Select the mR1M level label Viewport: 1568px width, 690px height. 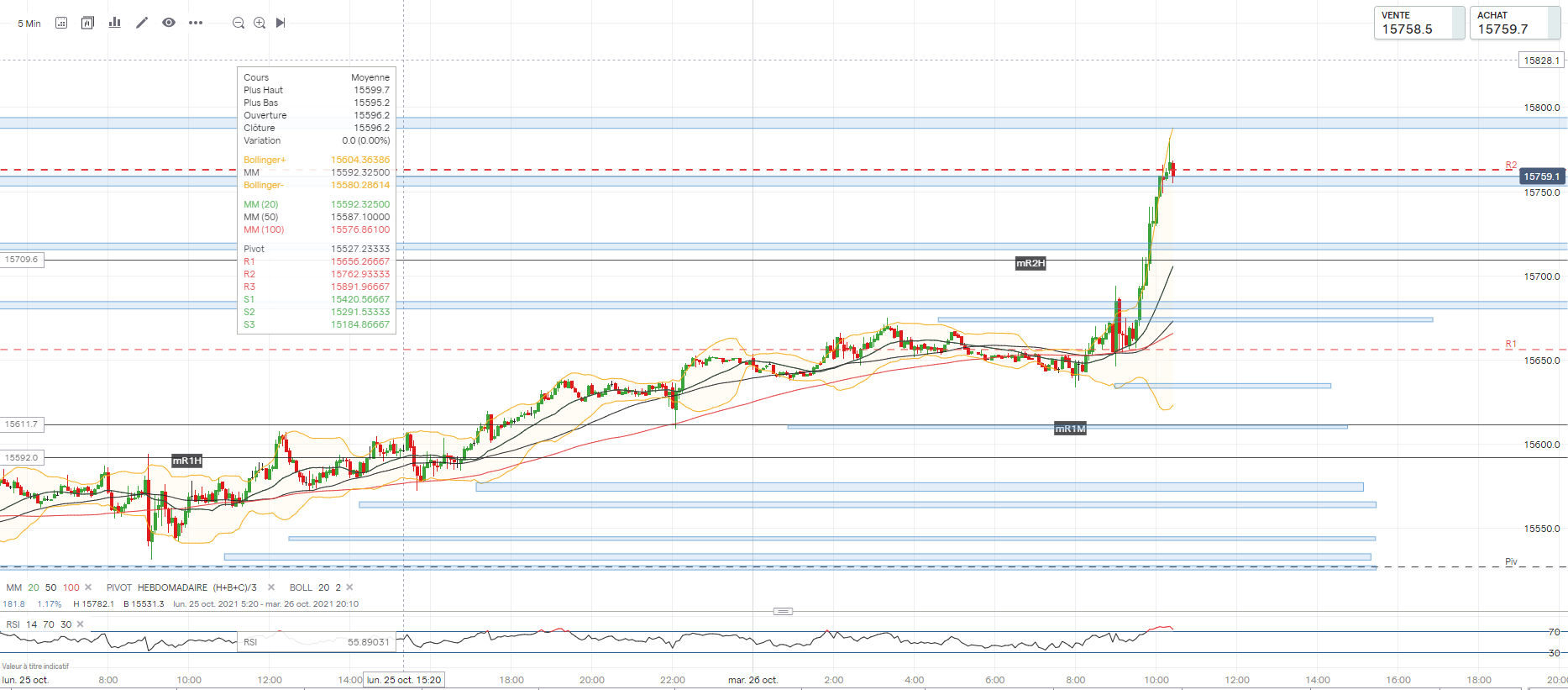coord(1070,429)
